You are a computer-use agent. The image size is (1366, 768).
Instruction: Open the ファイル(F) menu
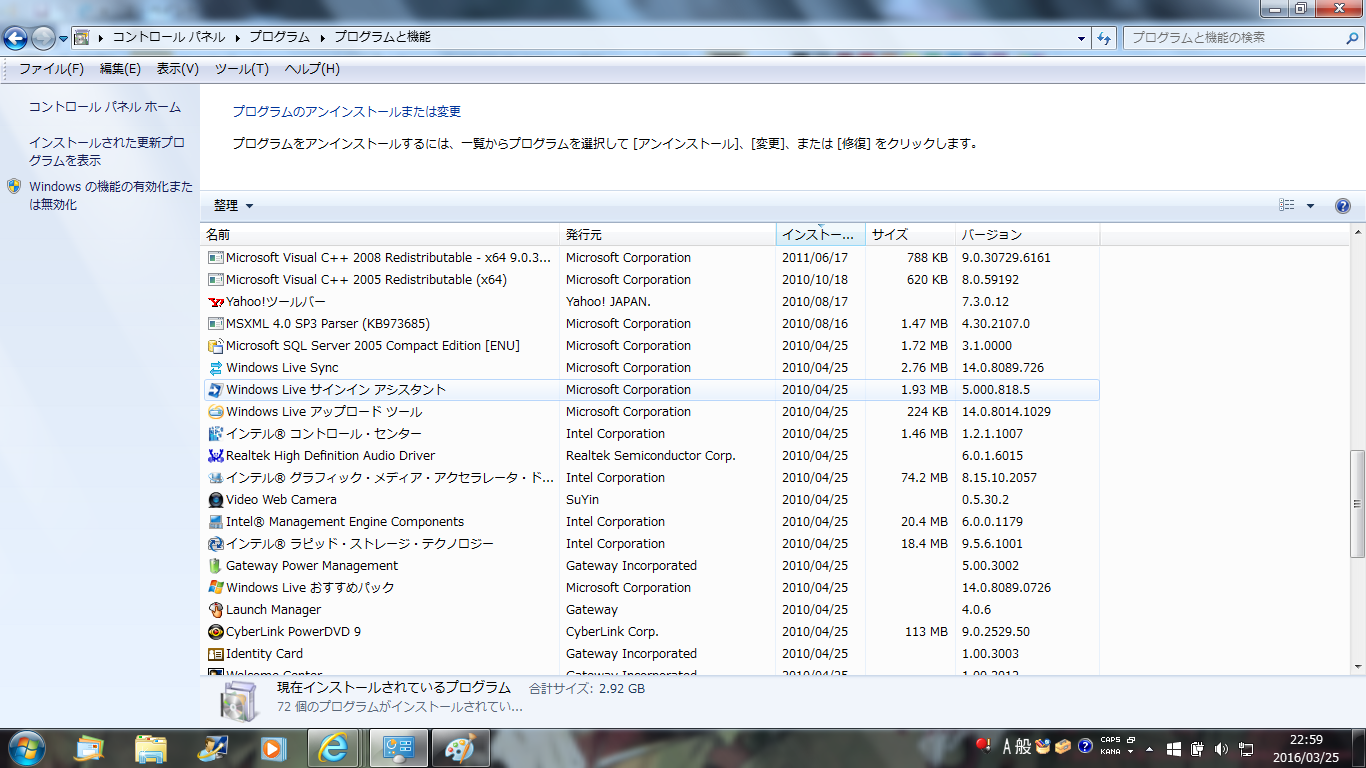pos(51,69)
